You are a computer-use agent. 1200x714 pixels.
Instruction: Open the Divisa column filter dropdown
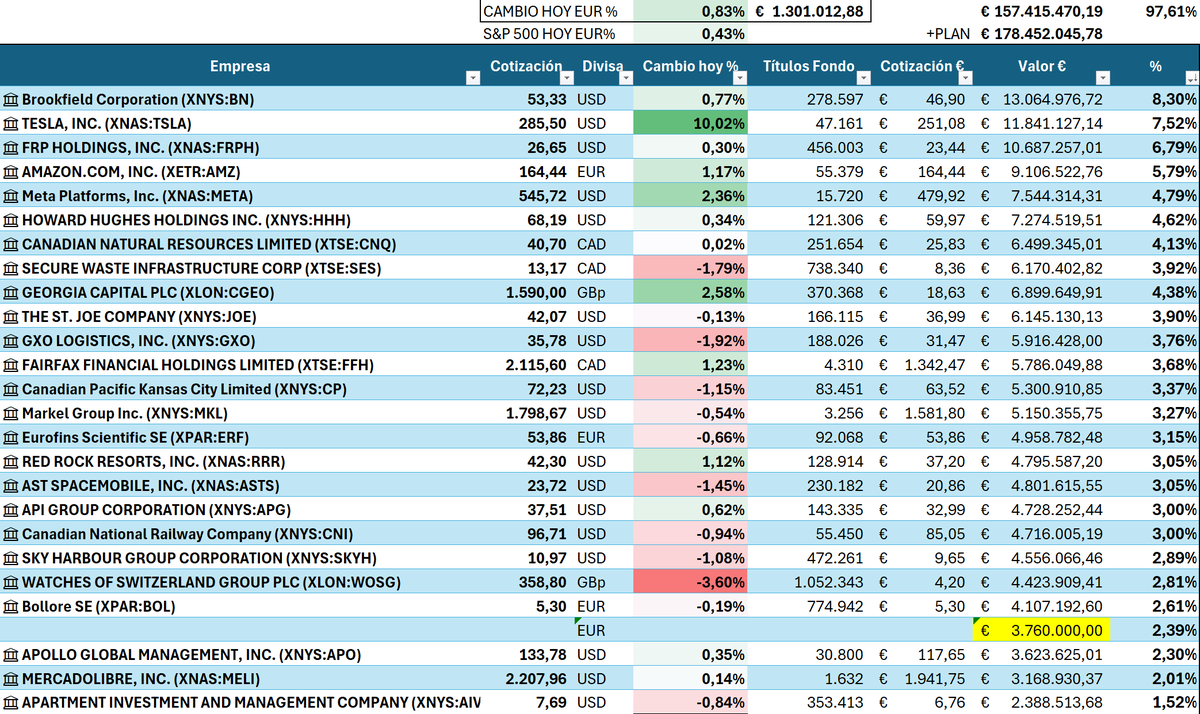click(625, 78)
